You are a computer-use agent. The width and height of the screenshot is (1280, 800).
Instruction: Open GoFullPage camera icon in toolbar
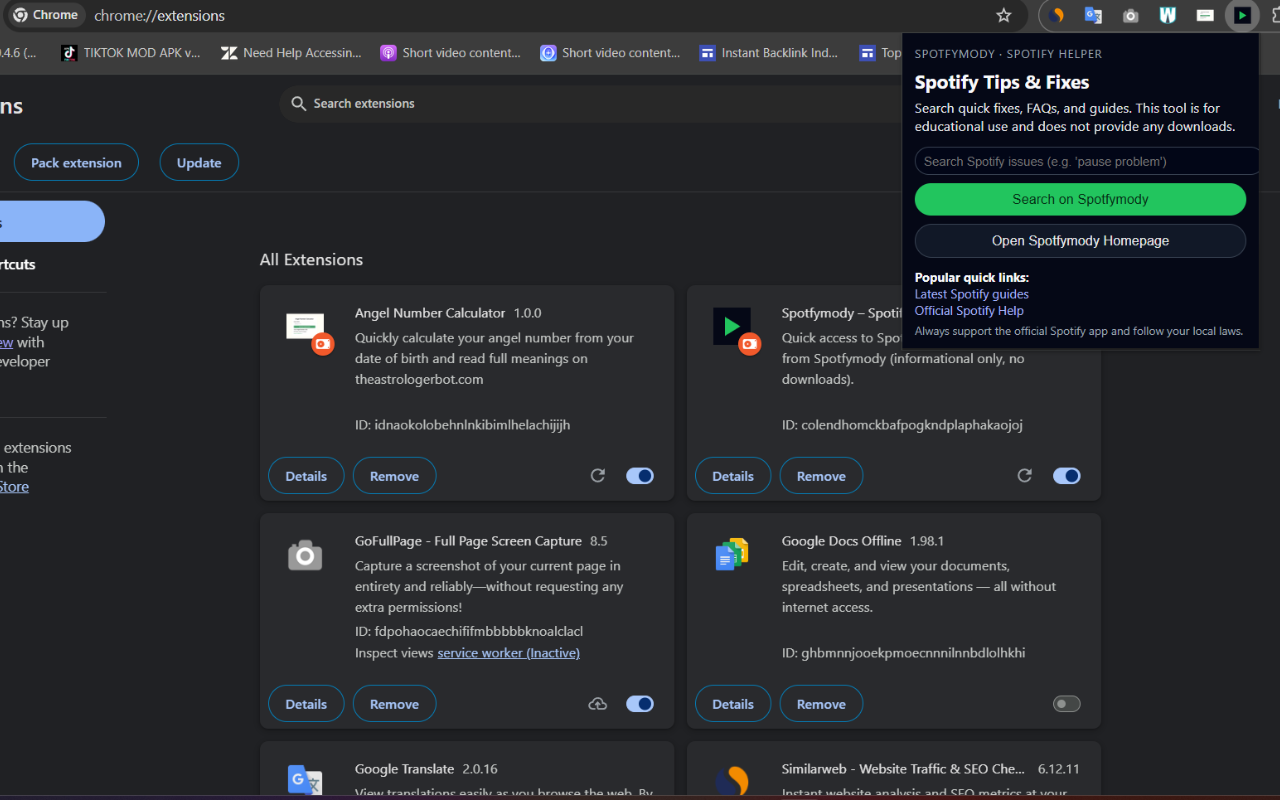click(x=1130, y=15)
